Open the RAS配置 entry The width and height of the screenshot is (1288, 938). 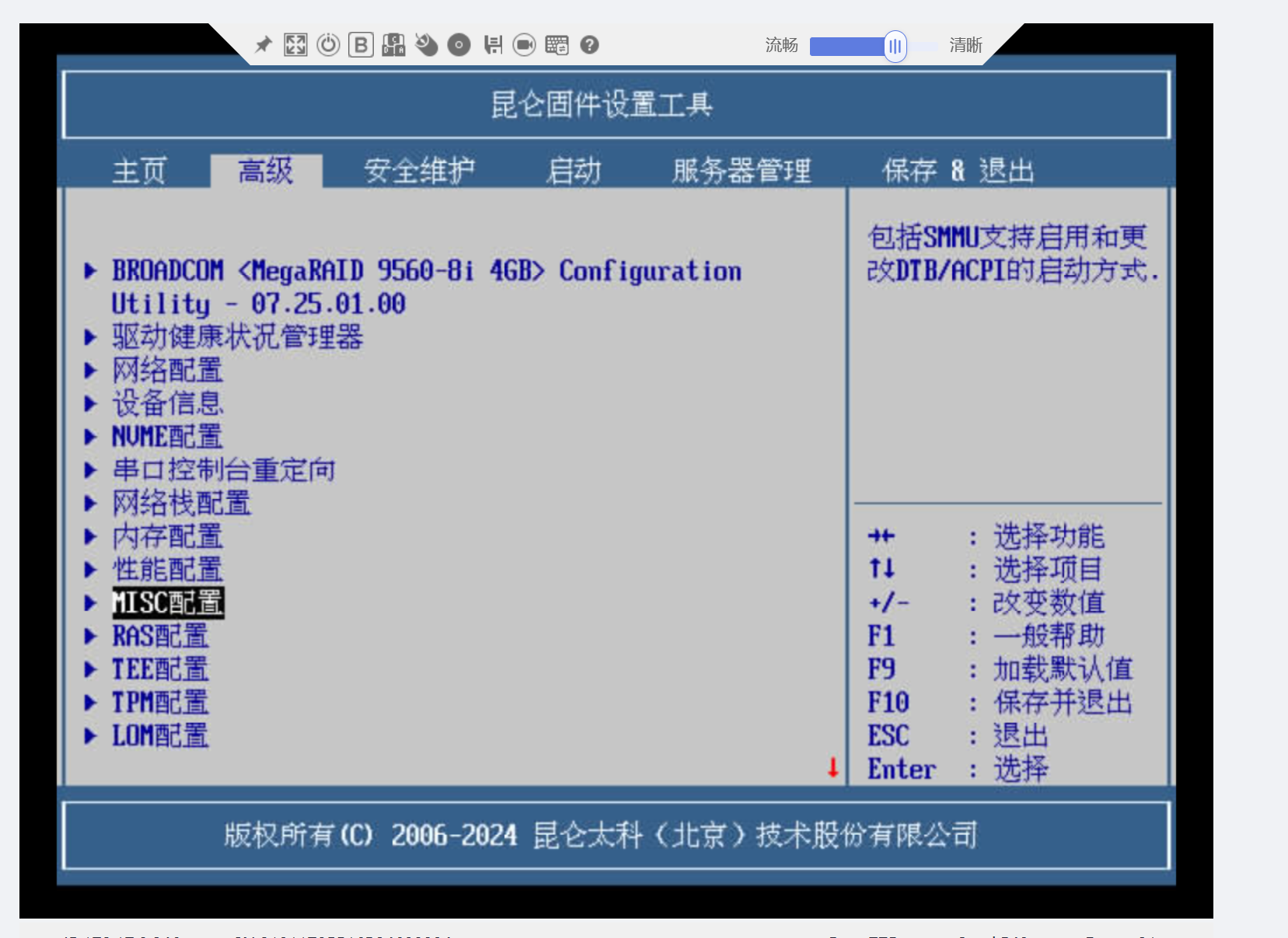point(161,636)
